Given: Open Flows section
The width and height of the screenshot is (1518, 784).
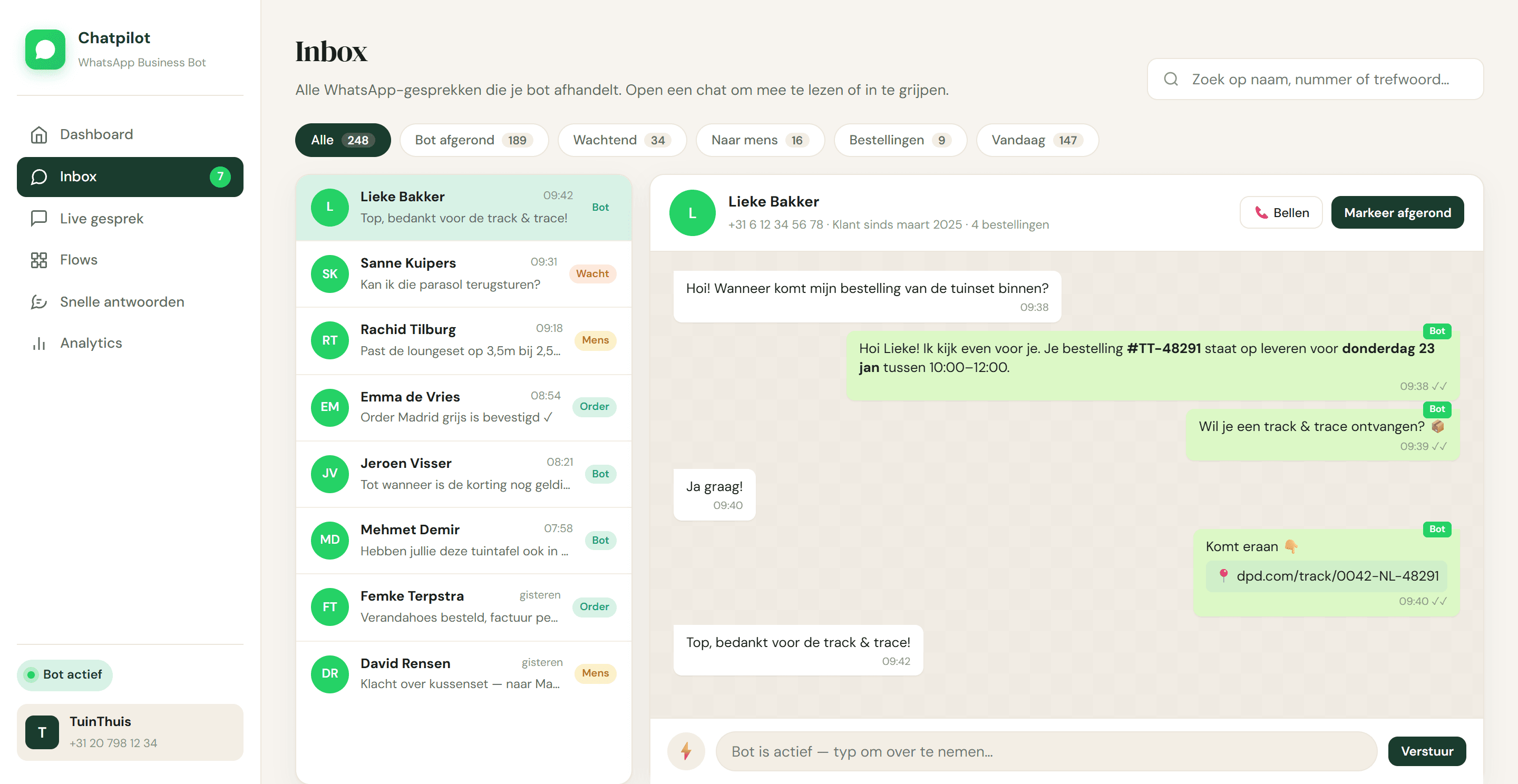Looking at the screenshot, I should click(x=130, y=260).
